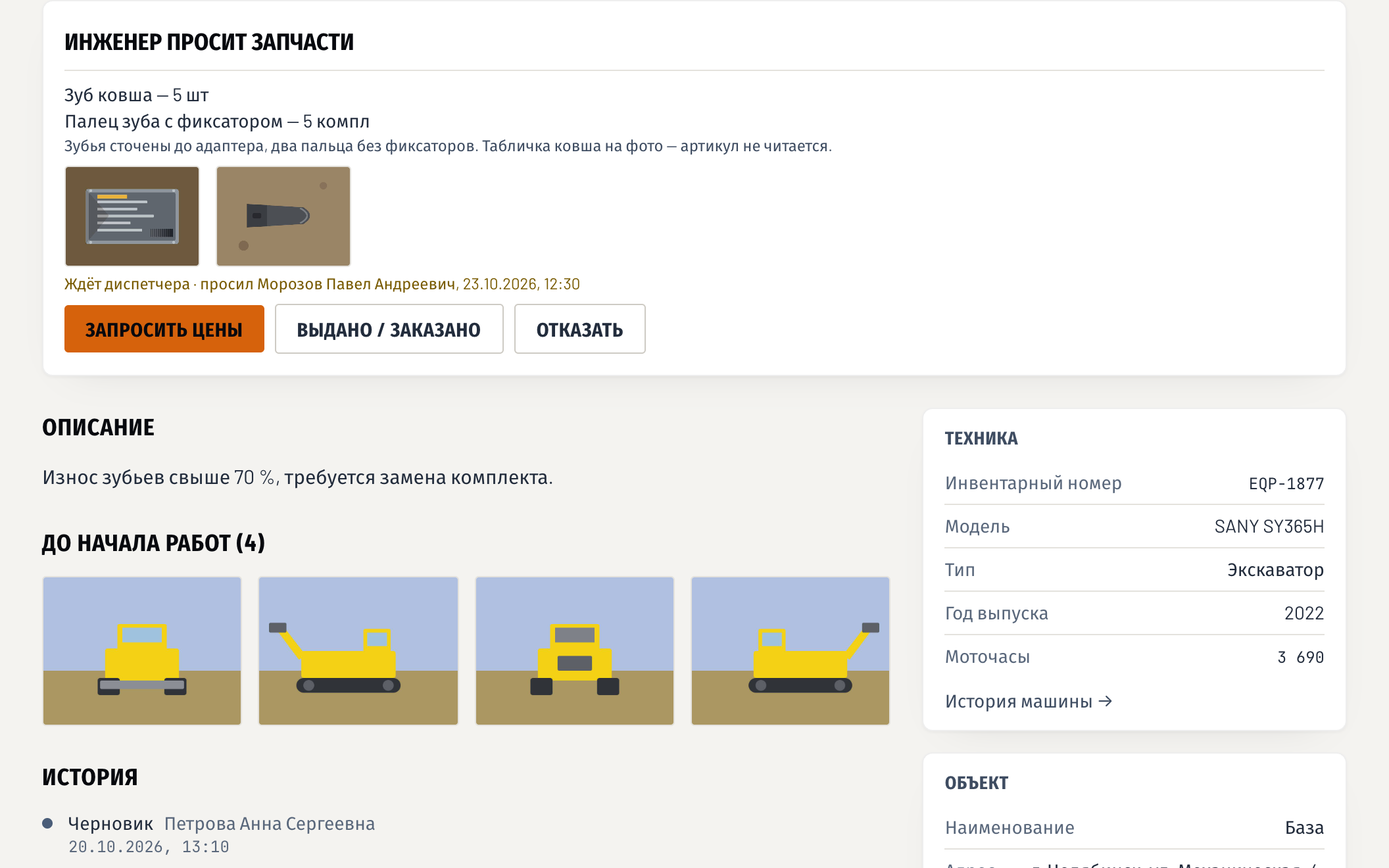Click the year value 2022
The image size is (1389, 868).
(x=1304, y=614)
